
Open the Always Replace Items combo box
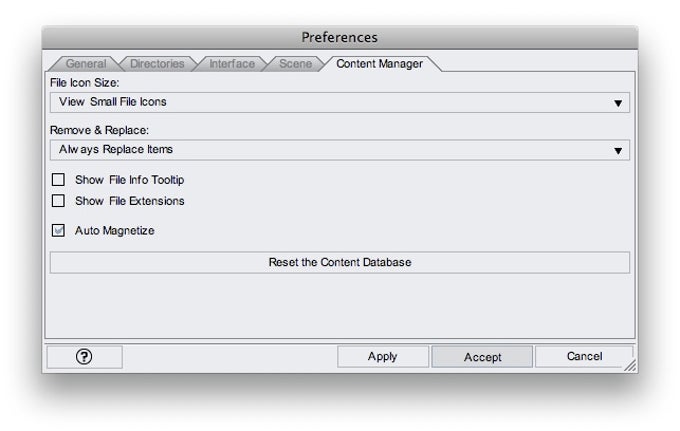(340, 150)
